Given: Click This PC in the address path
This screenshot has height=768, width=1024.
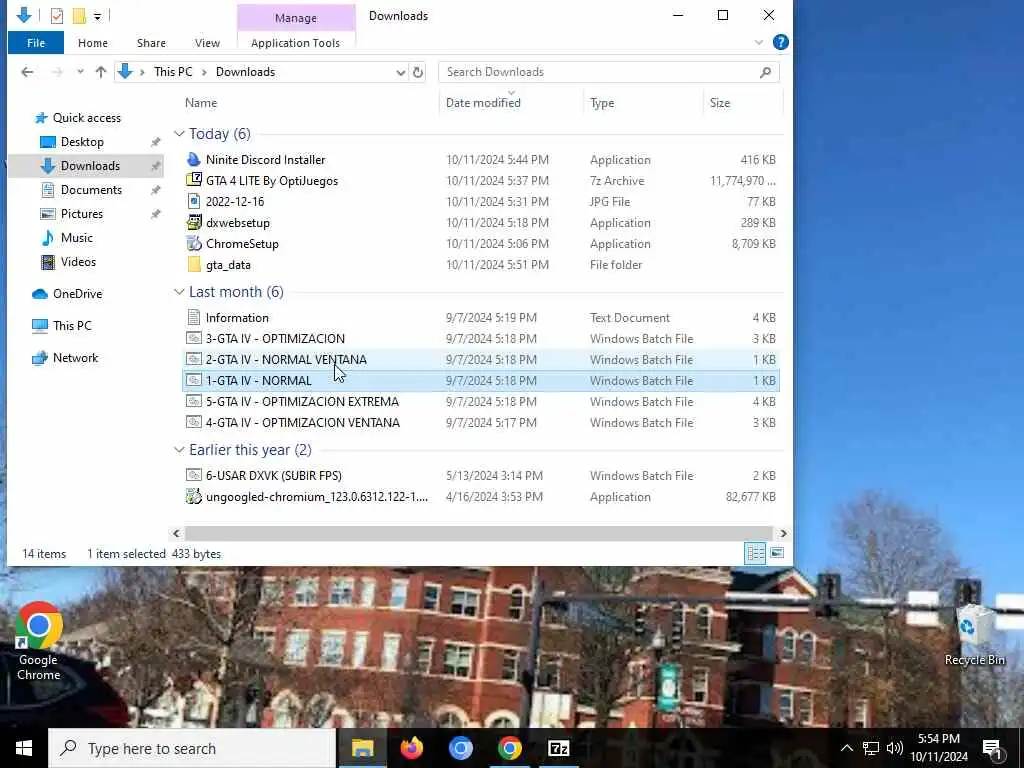Looking at the screenshot, I should pos(173,72).
